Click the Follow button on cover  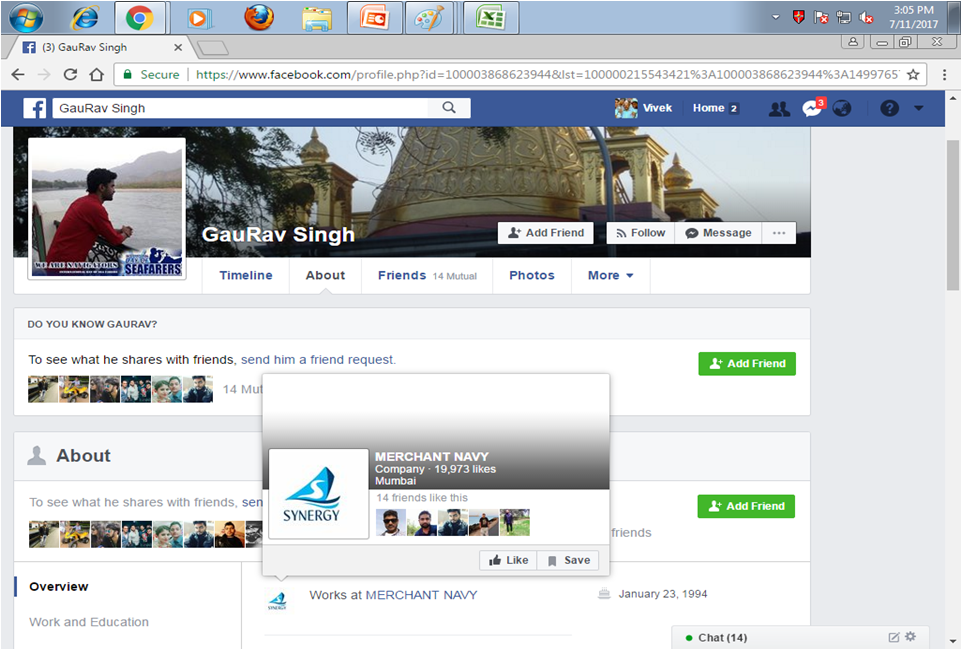pyautogui.click(x=639, y=233)
